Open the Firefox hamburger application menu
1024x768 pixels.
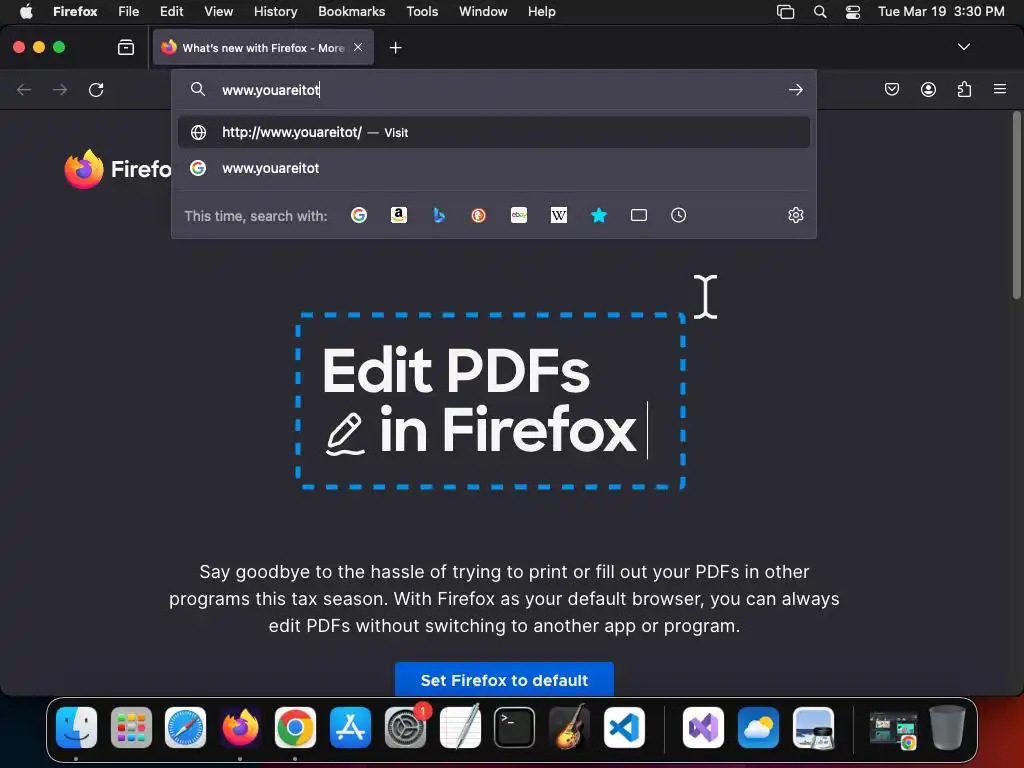[x=1000, y=89]
